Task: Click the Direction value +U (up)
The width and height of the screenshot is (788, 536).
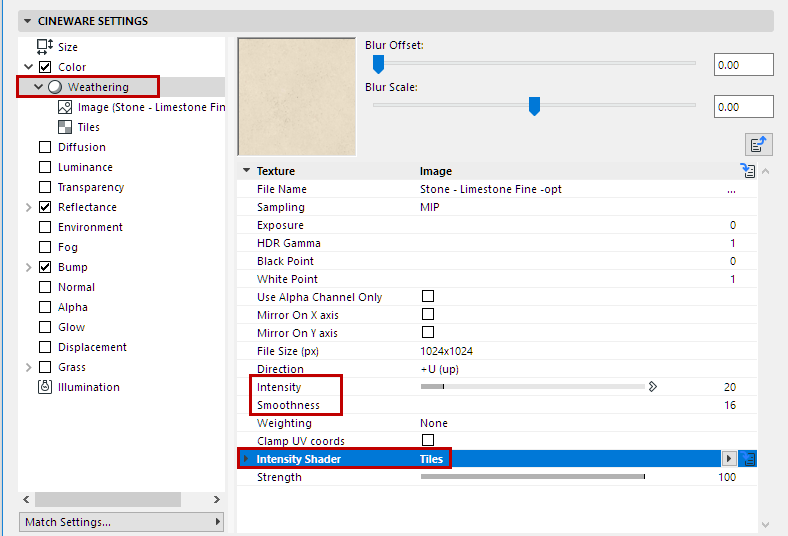Action: coord(440,369)
